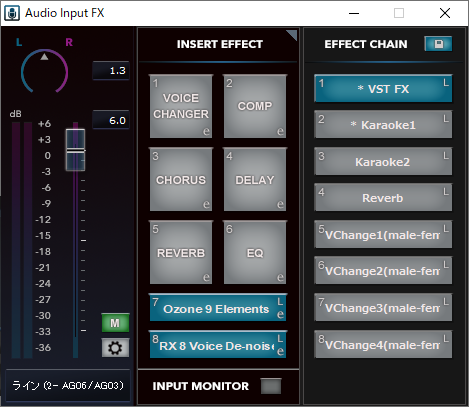Screen dimensions: 469x407
Task: Click the corner triangle in INSERT EFFECT panel
Action: (292, 34)
